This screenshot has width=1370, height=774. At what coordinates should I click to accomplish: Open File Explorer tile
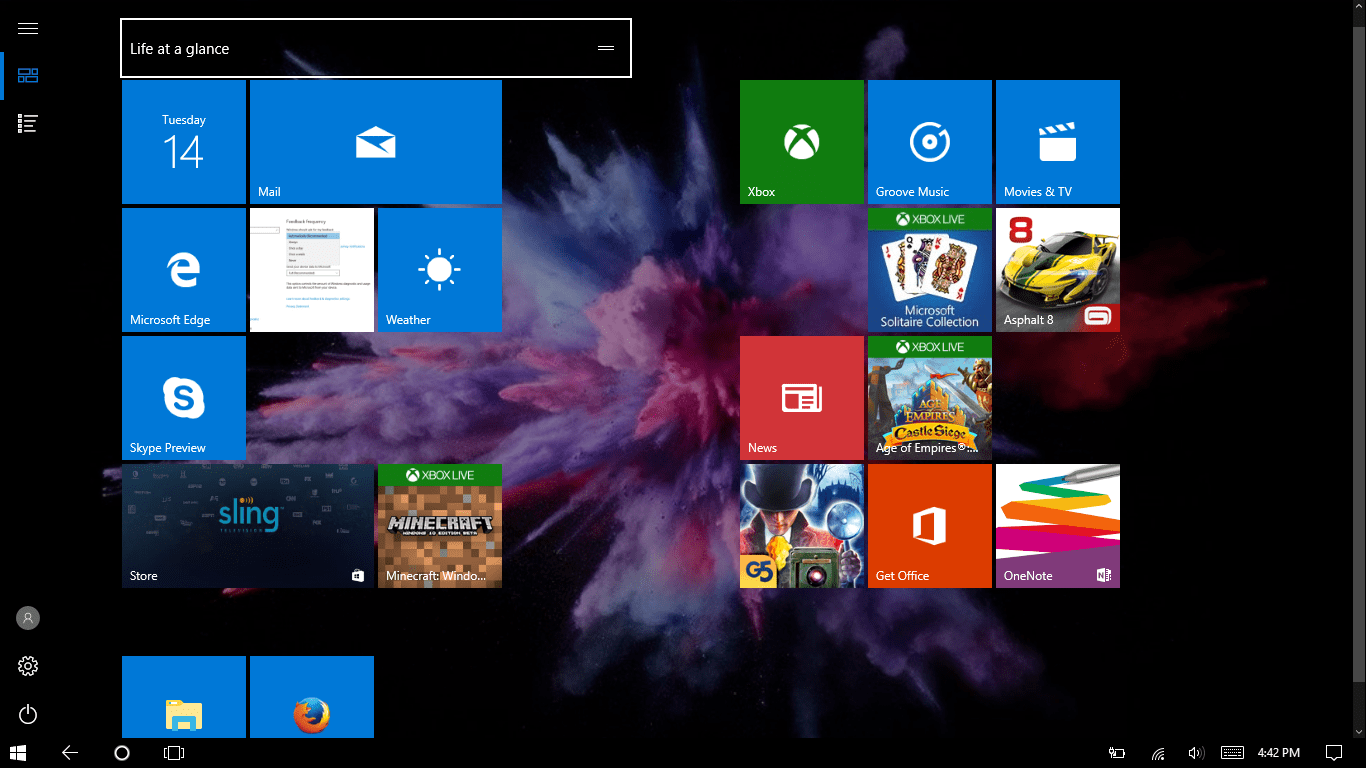(184, 697)
